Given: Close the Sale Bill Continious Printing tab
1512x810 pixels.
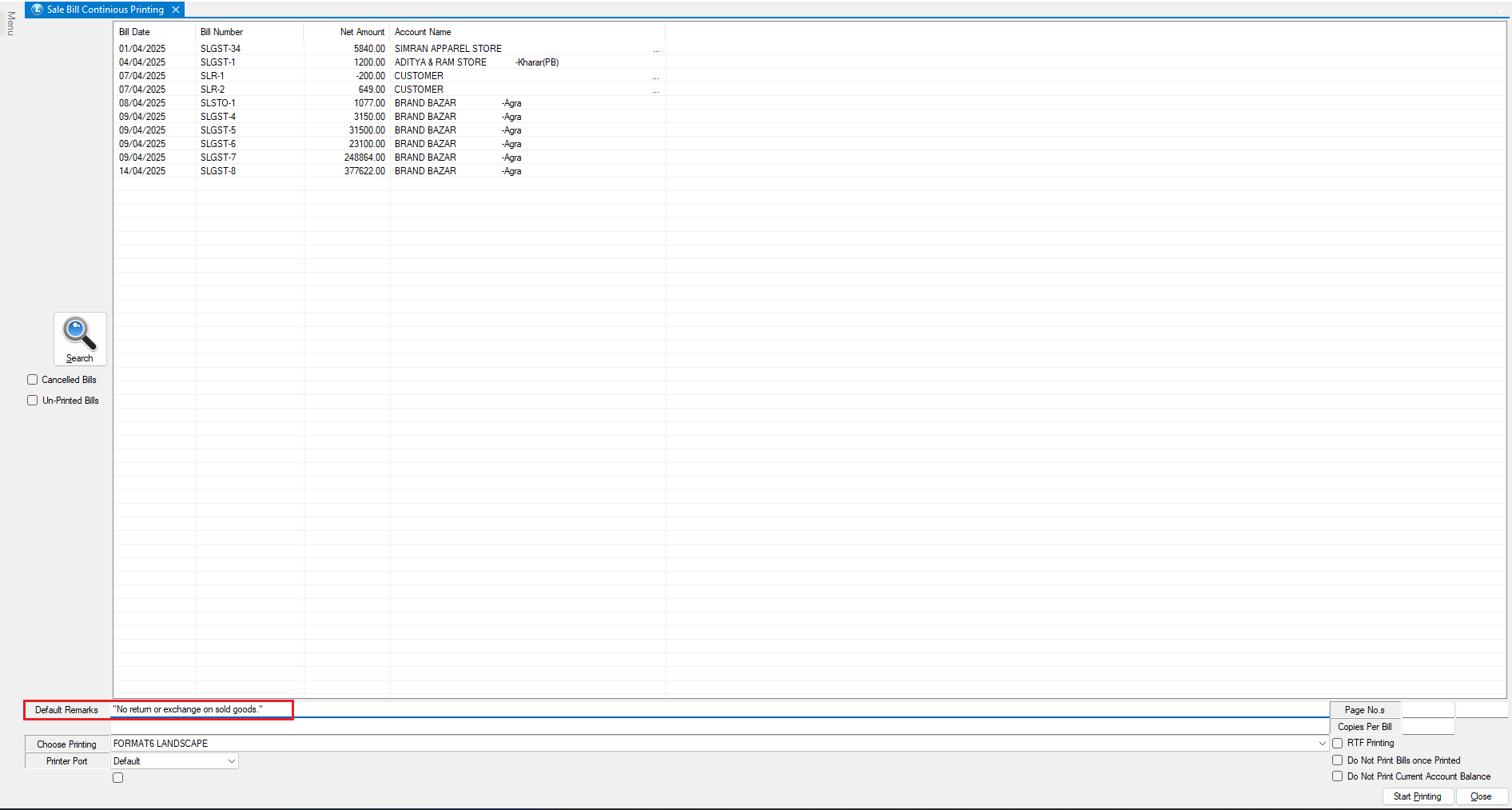Looking at the screenshot, I should tap(176, 10).
